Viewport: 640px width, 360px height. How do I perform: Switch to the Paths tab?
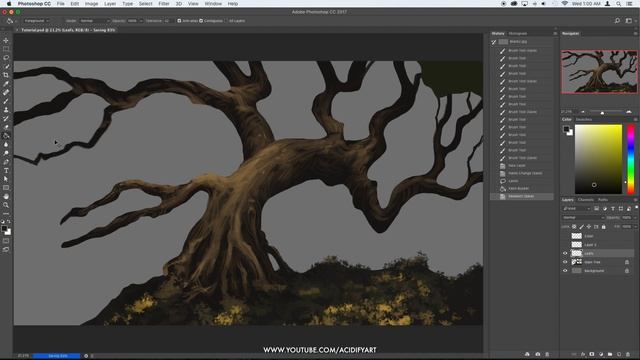tap(603, 200)
